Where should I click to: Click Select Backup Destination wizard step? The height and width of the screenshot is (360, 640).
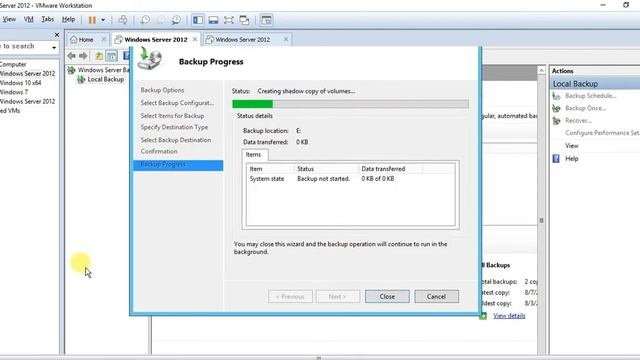pyautogui.click(x=176, y=140)
